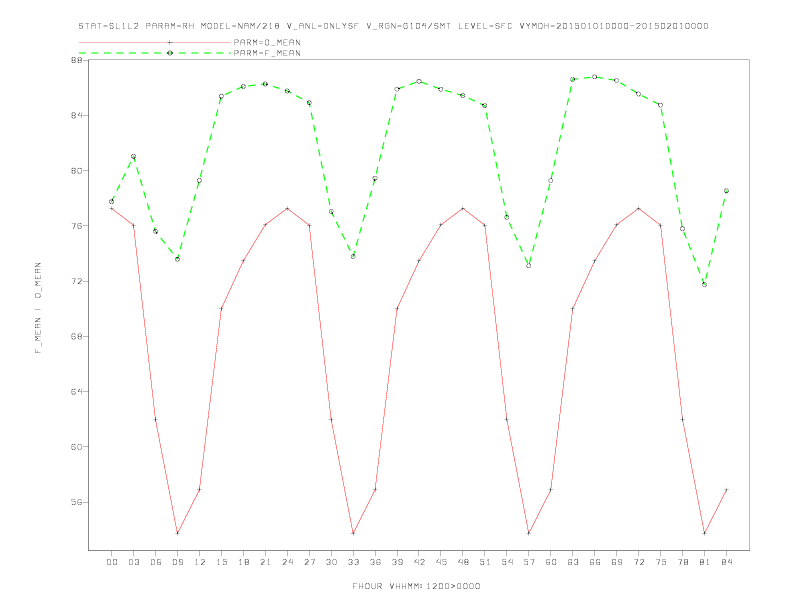792x612 pixels.
Task: Click the x-axis tick label 60
Action: coord(551,562)
